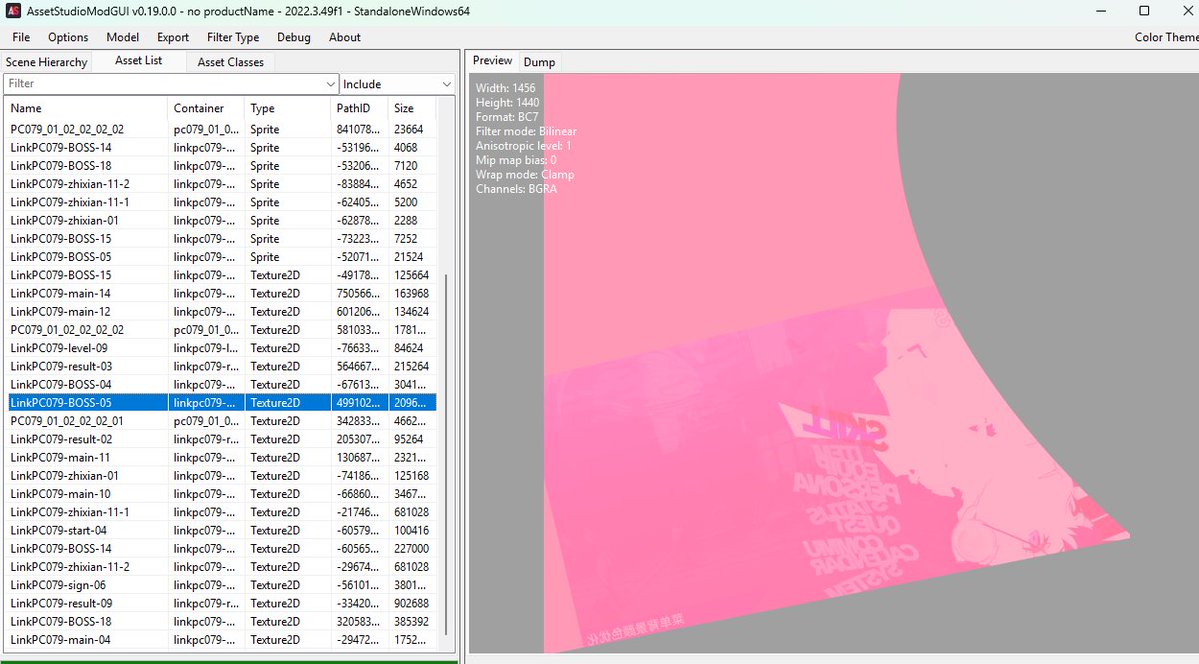Sort by the Type column header
The width and height of the screenshot is (1199, 664).
point(287,108)
